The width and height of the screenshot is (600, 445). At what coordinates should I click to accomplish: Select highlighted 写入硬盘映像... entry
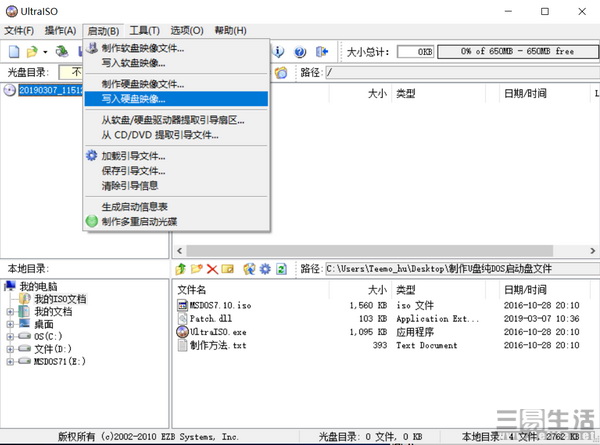point(176,99)
